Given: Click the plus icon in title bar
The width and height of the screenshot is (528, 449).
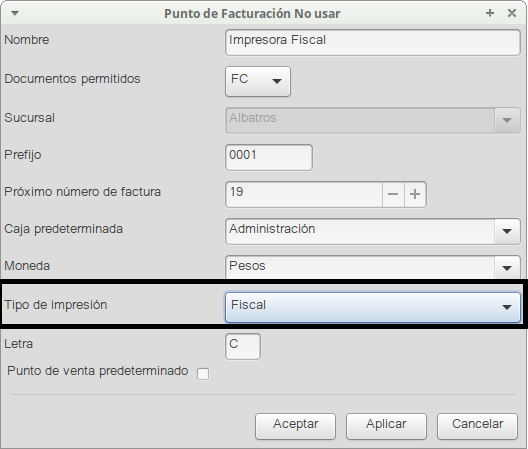Looking at the screenshot, I should tap(490, 13).
